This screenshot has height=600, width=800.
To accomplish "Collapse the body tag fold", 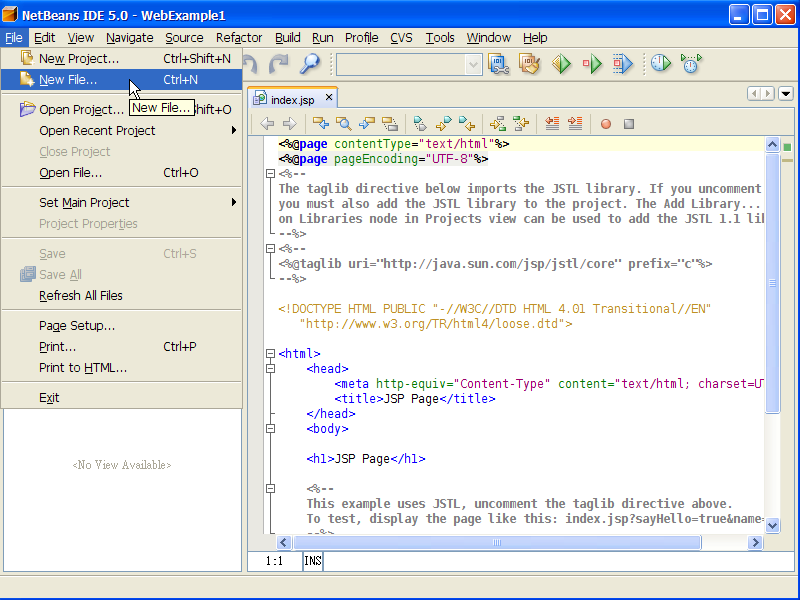I will 270,429.
